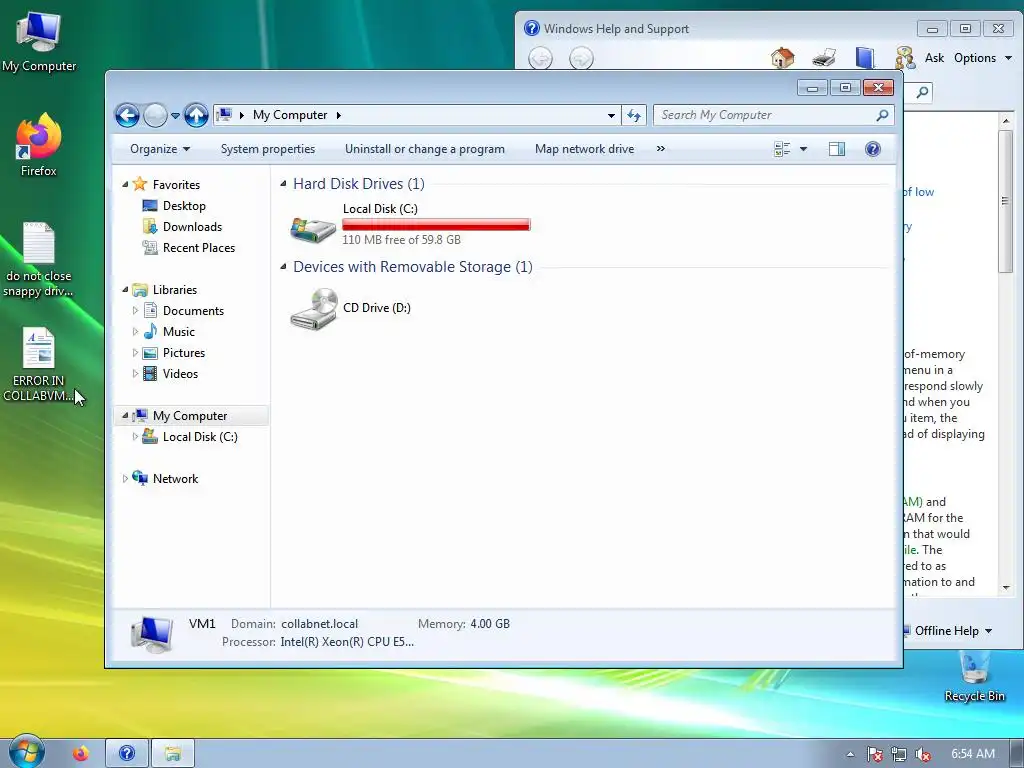
Task: Open the address bar history dropdown
Action: pyautogui.click(x=611, y=116)
